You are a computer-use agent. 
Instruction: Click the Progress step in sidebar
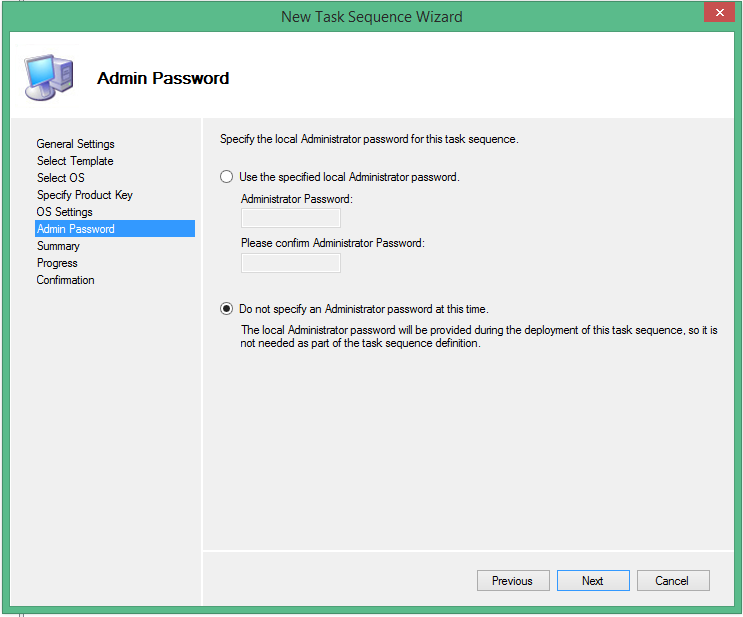coord(57,263)
